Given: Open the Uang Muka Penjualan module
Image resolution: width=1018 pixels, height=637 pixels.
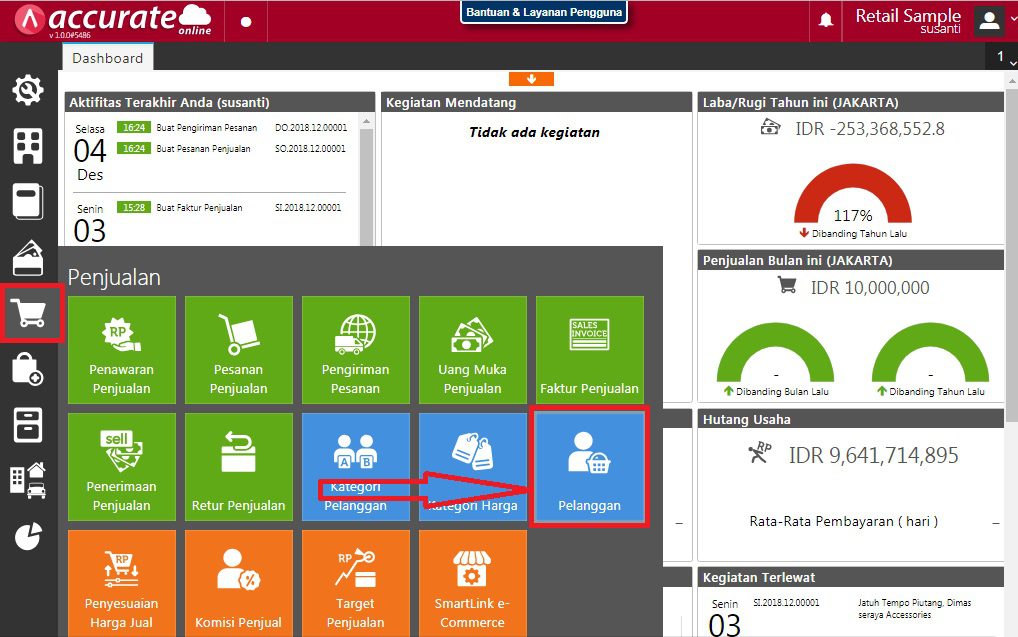Looking at the screenshot, I should (x=472, y=350).
